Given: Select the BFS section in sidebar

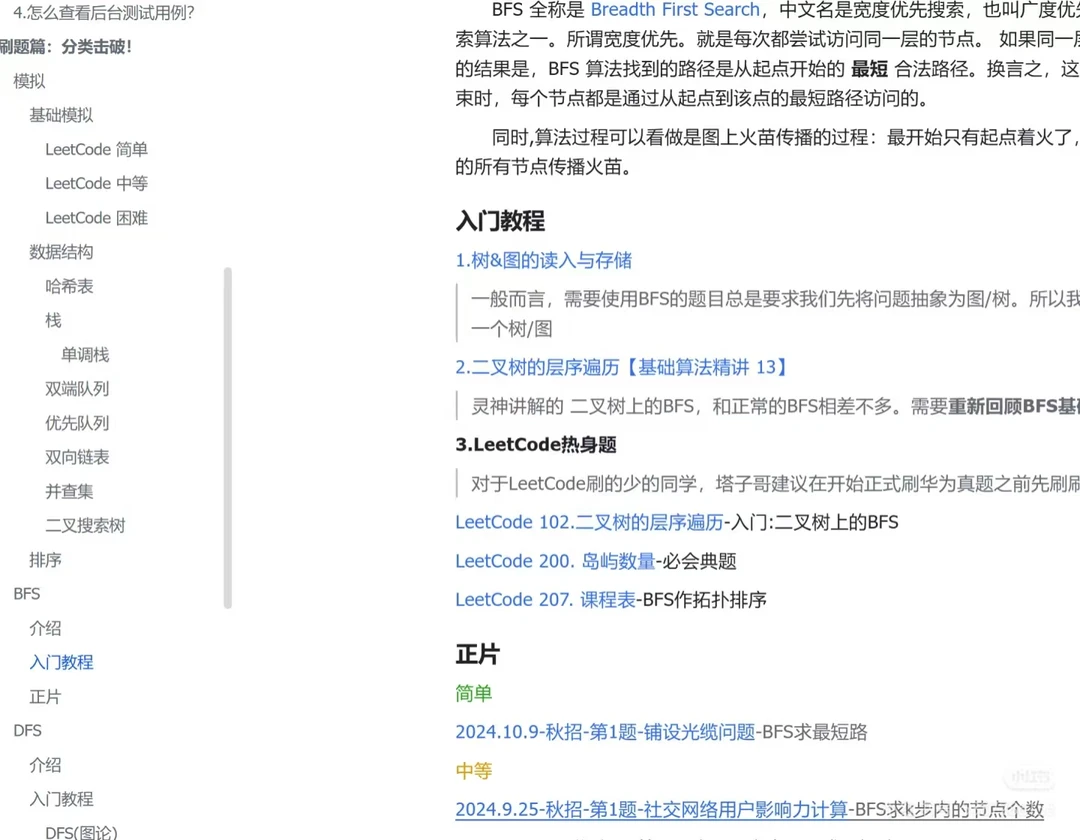Looking at the screenshot, I should [x=27, y=594].
